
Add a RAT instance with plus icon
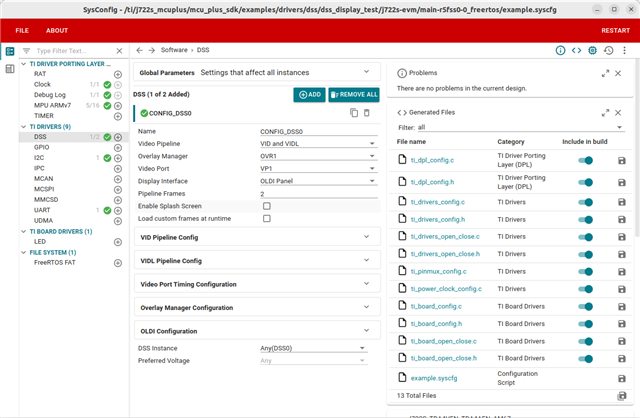(x=118, y=74)
